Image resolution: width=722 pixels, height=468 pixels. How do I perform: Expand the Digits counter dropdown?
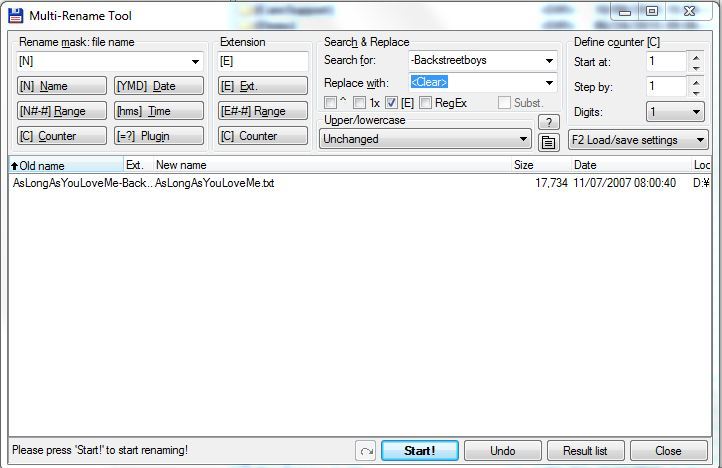click(696, 112)
